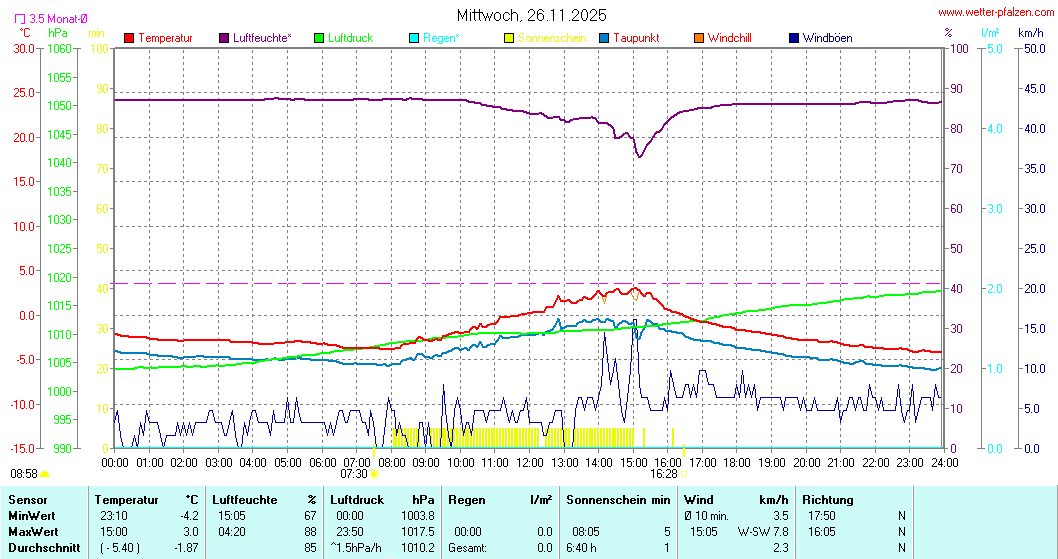Click the 08:58 label at bottom left

click(24, 474)
